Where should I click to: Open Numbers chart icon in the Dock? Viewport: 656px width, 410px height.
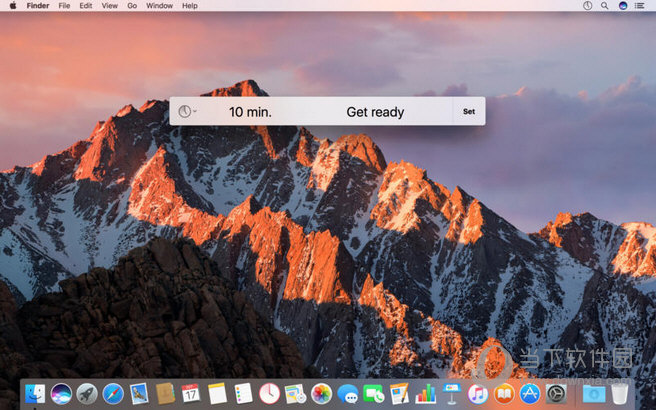[425, 394]
